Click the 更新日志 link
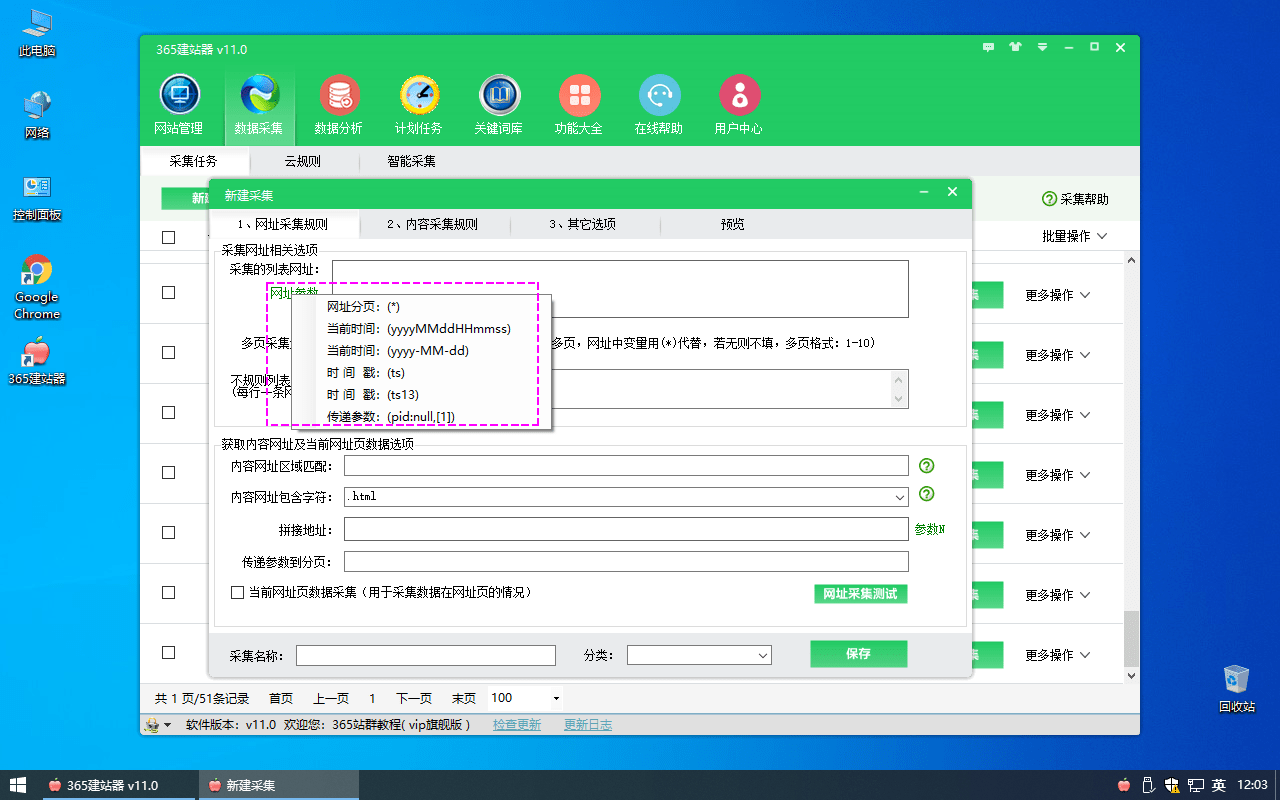Screen dimensions: 1280x800 (588, 725)
